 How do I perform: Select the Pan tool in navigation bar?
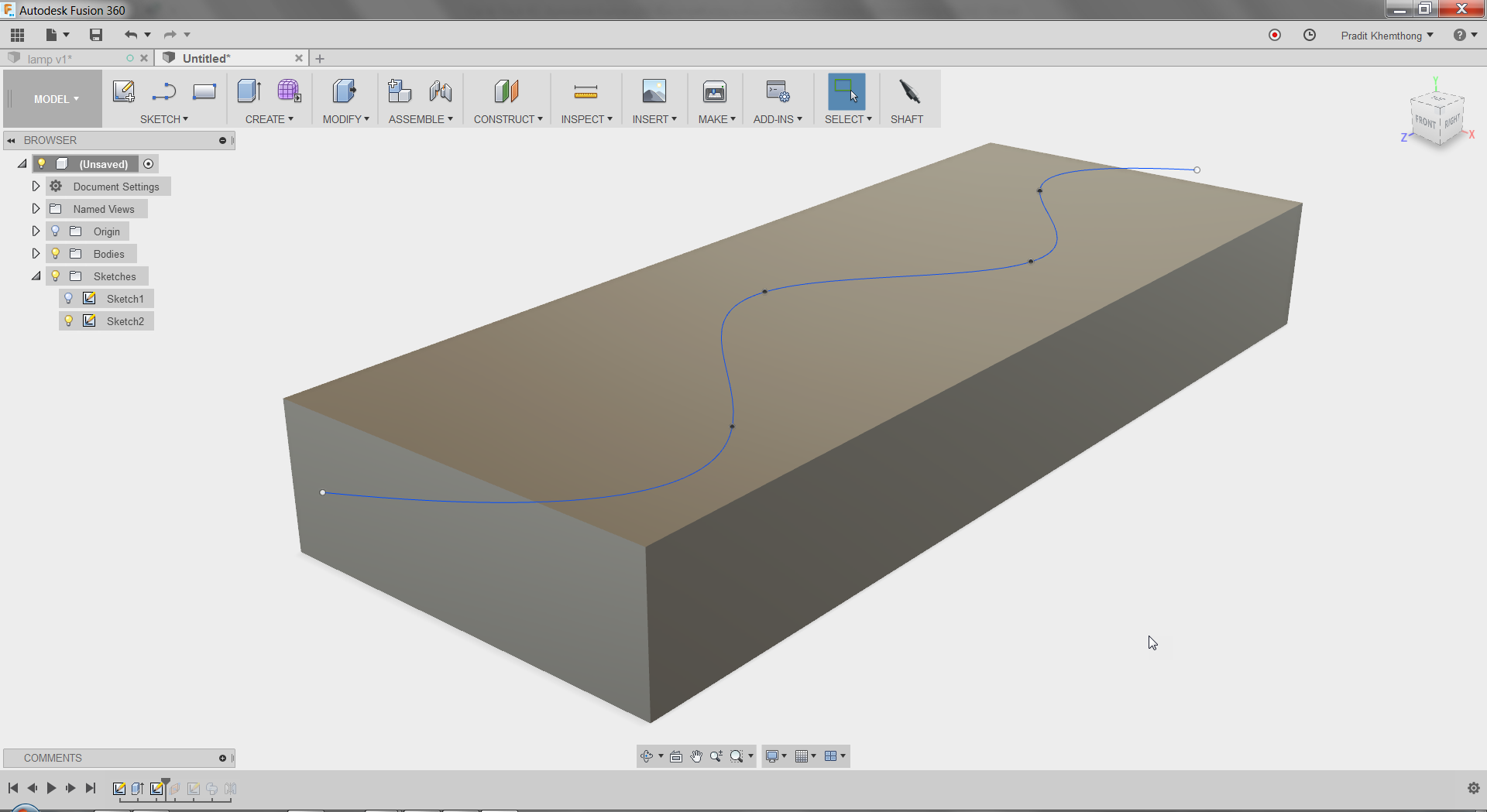click(695, 756)
